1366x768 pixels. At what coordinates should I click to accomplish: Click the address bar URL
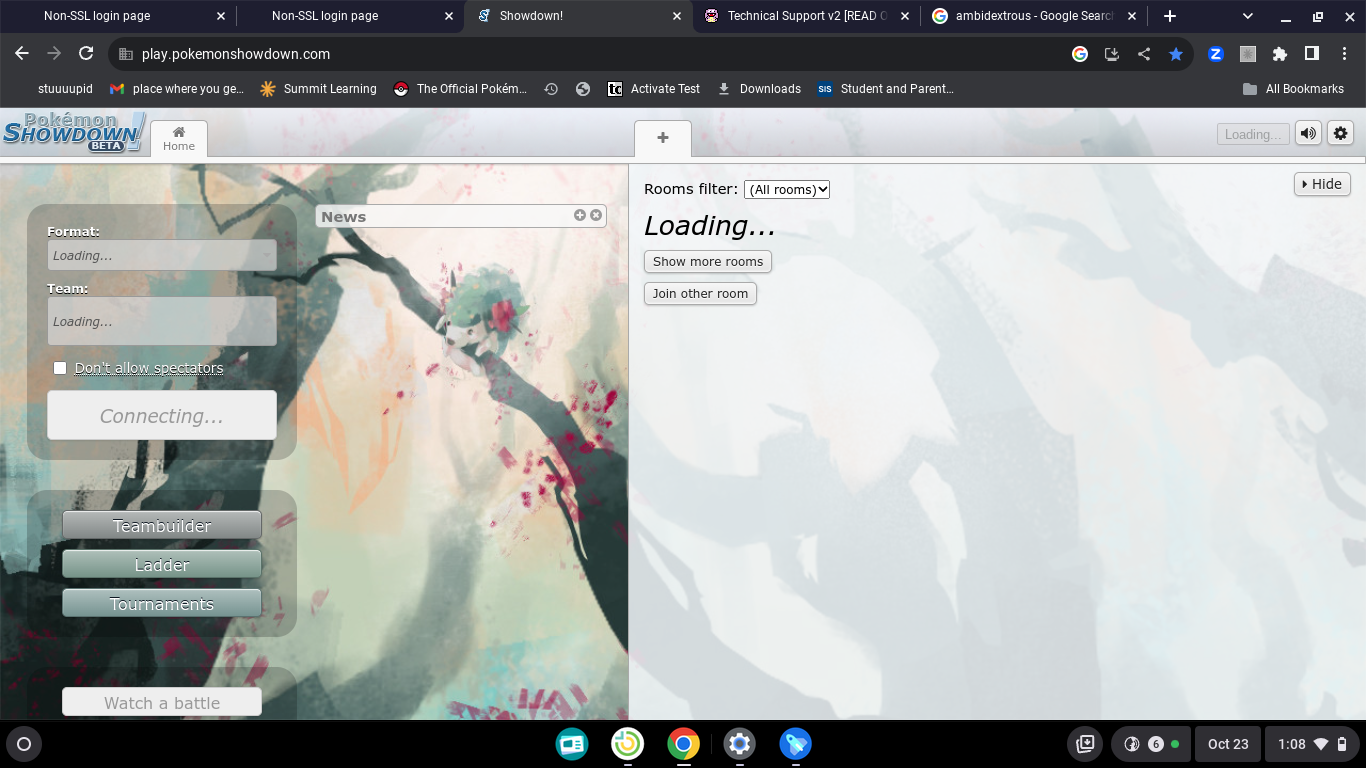(x=236, y=54)
